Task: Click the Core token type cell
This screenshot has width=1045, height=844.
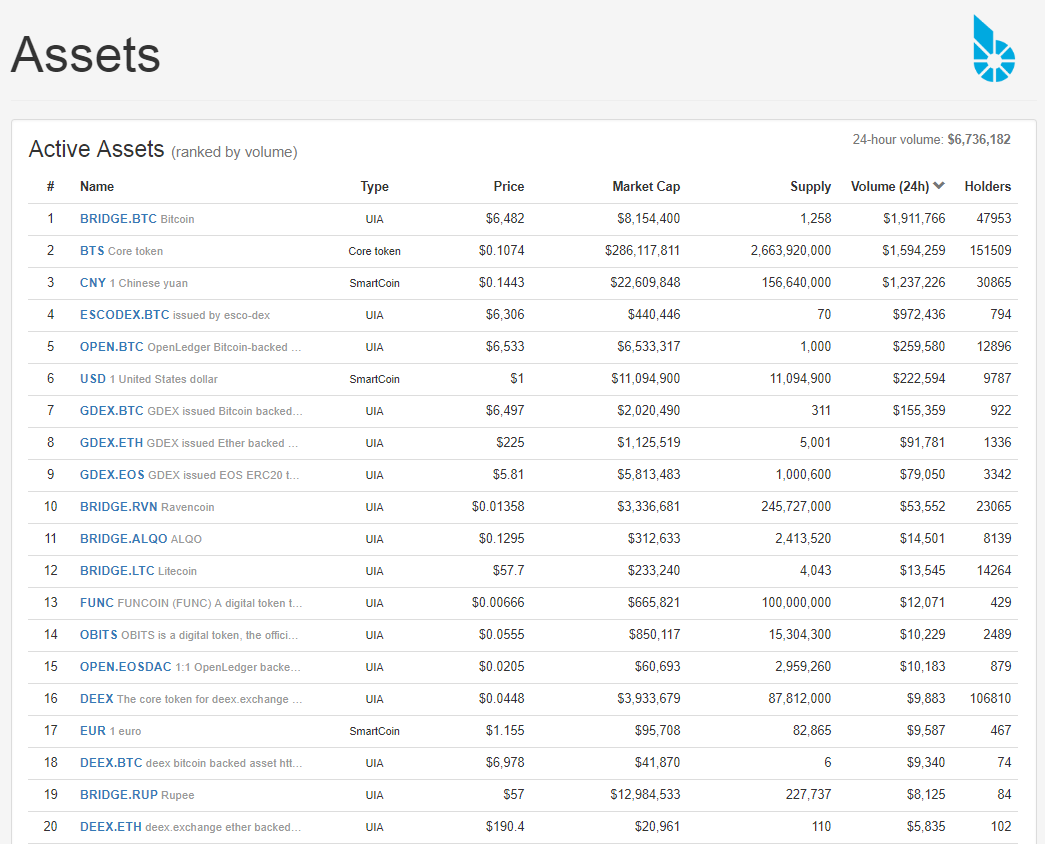Action: (375, 251)
